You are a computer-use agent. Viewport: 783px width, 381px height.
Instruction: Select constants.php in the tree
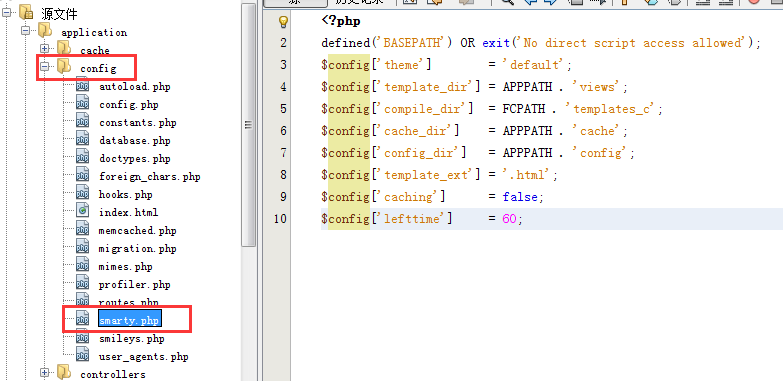pos(138,123)
